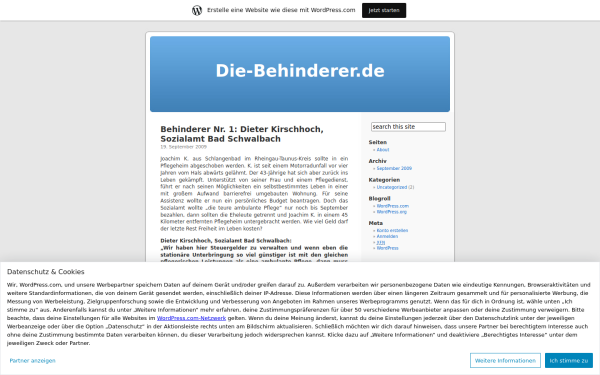Viewport: 600px width, 375px height.
Task: Open post 'Behinderer Nr. 1: Dieter Kirschhoch'
Action: (242, 134)
